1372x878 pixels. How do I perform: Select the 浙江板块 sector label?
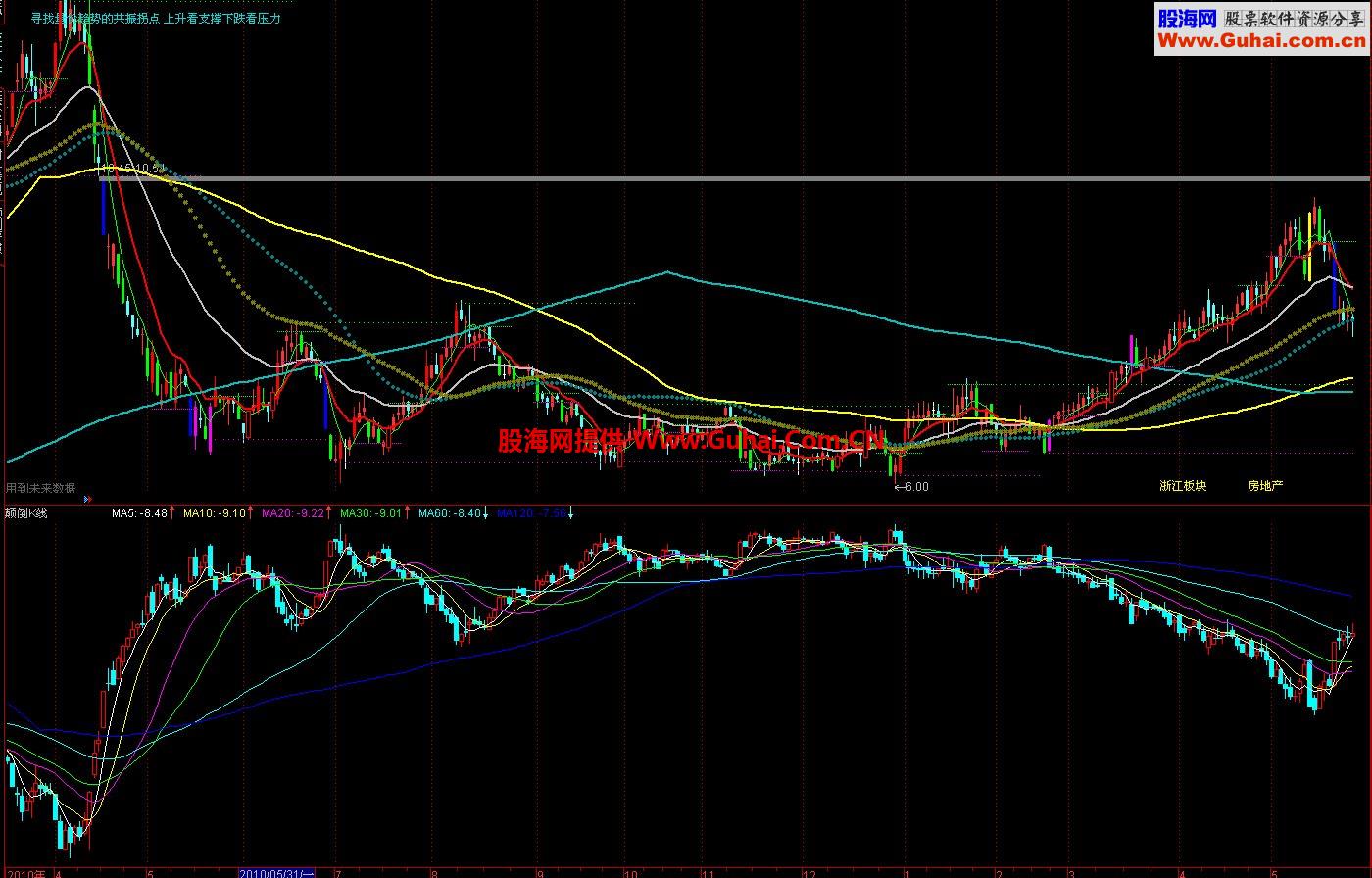tap(1183, 486)
